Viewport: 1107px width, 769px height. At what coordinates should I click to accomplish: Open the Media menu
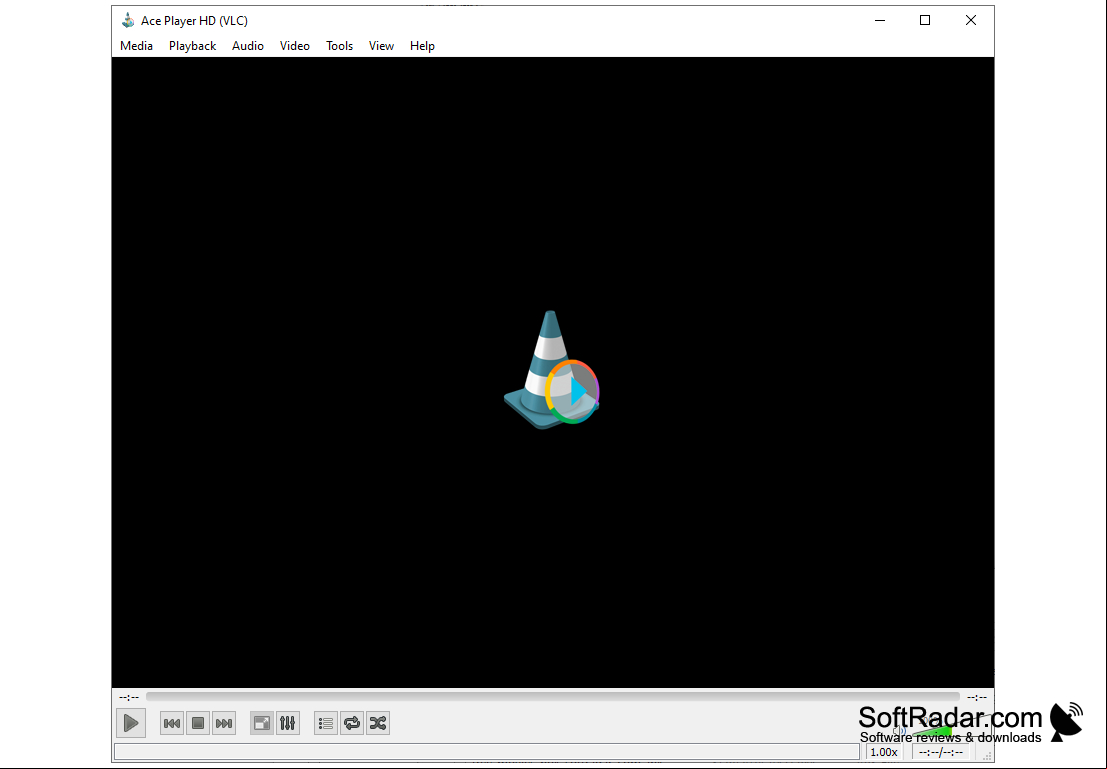pos(136,46)
